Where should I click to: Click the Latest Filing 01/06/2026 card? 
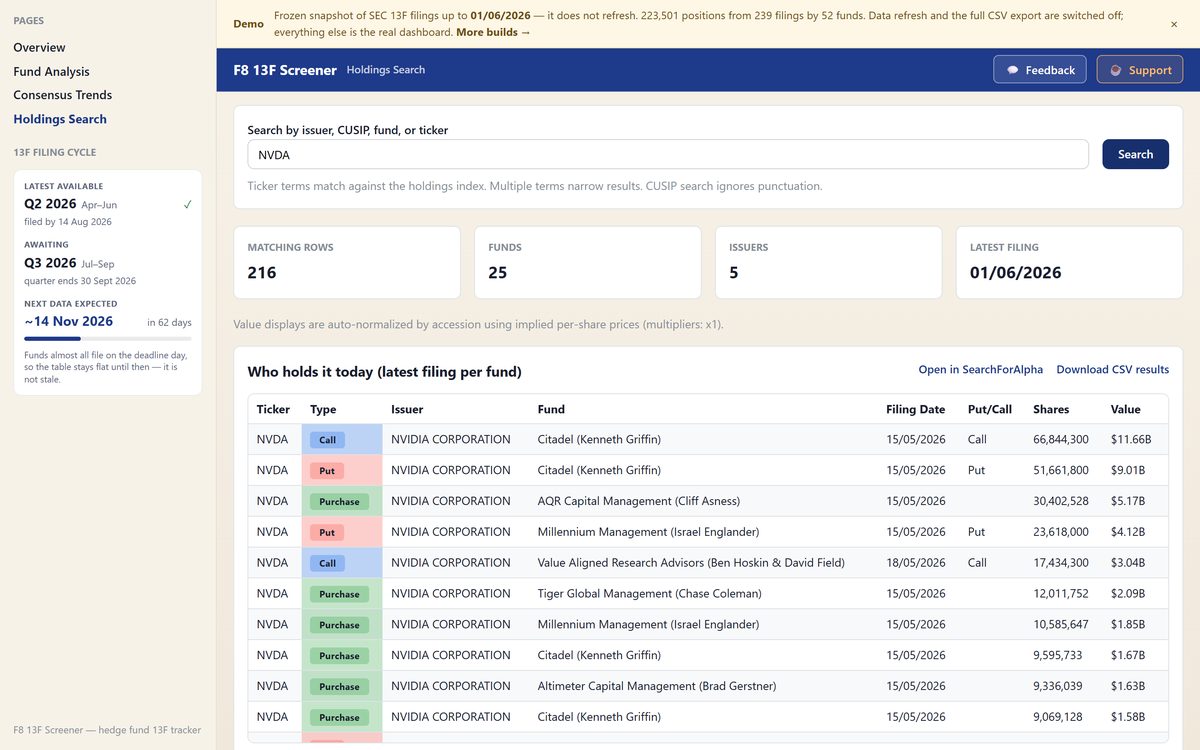coord(1069,262)
